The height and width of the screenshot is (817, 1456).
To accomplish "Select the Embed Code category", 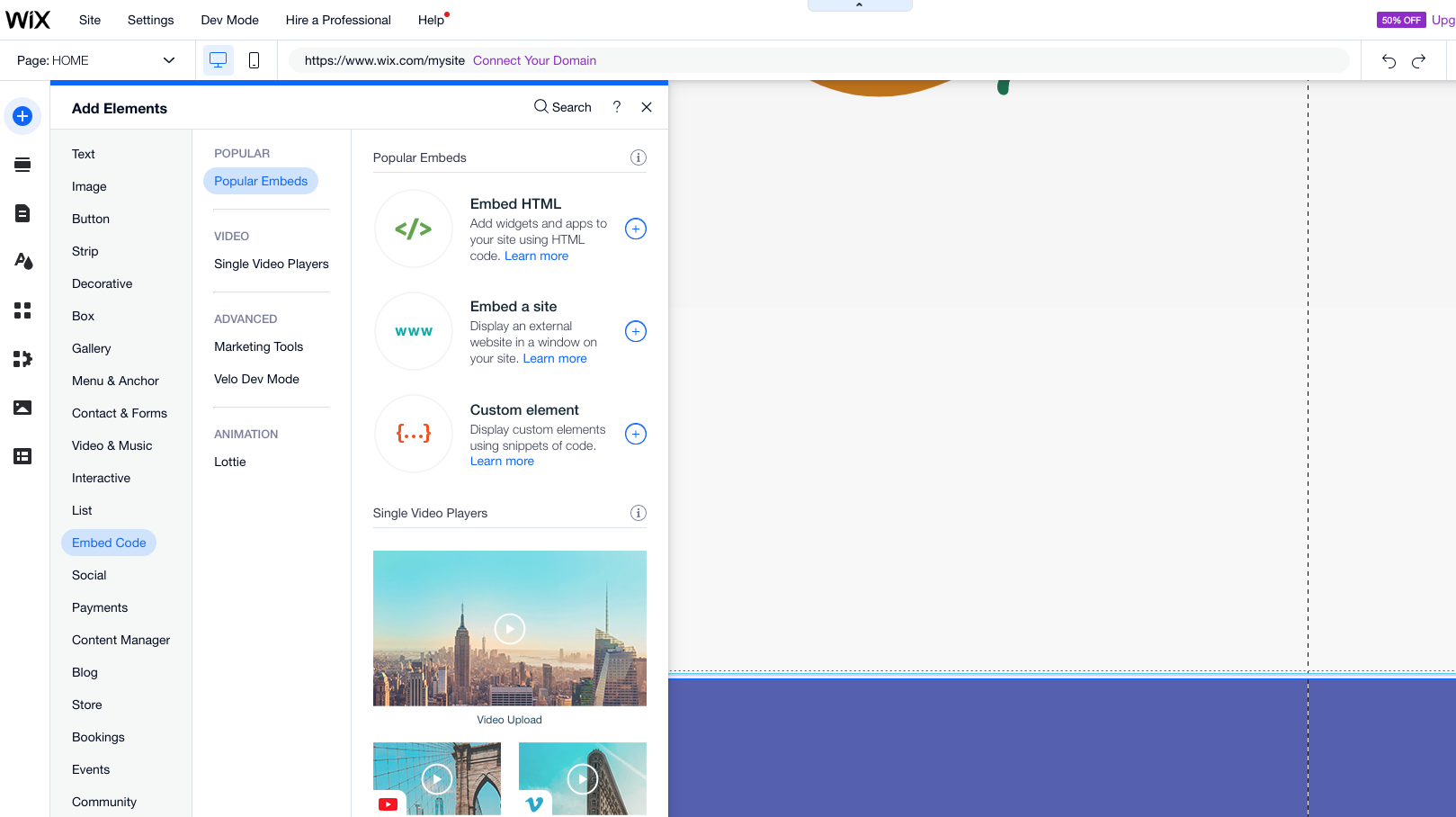I will pos(109,543).
